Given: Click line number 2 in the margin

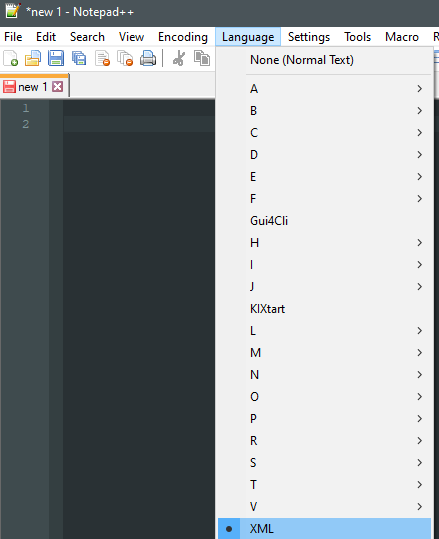Looking at the screenshot, I should tap(26, 124).
